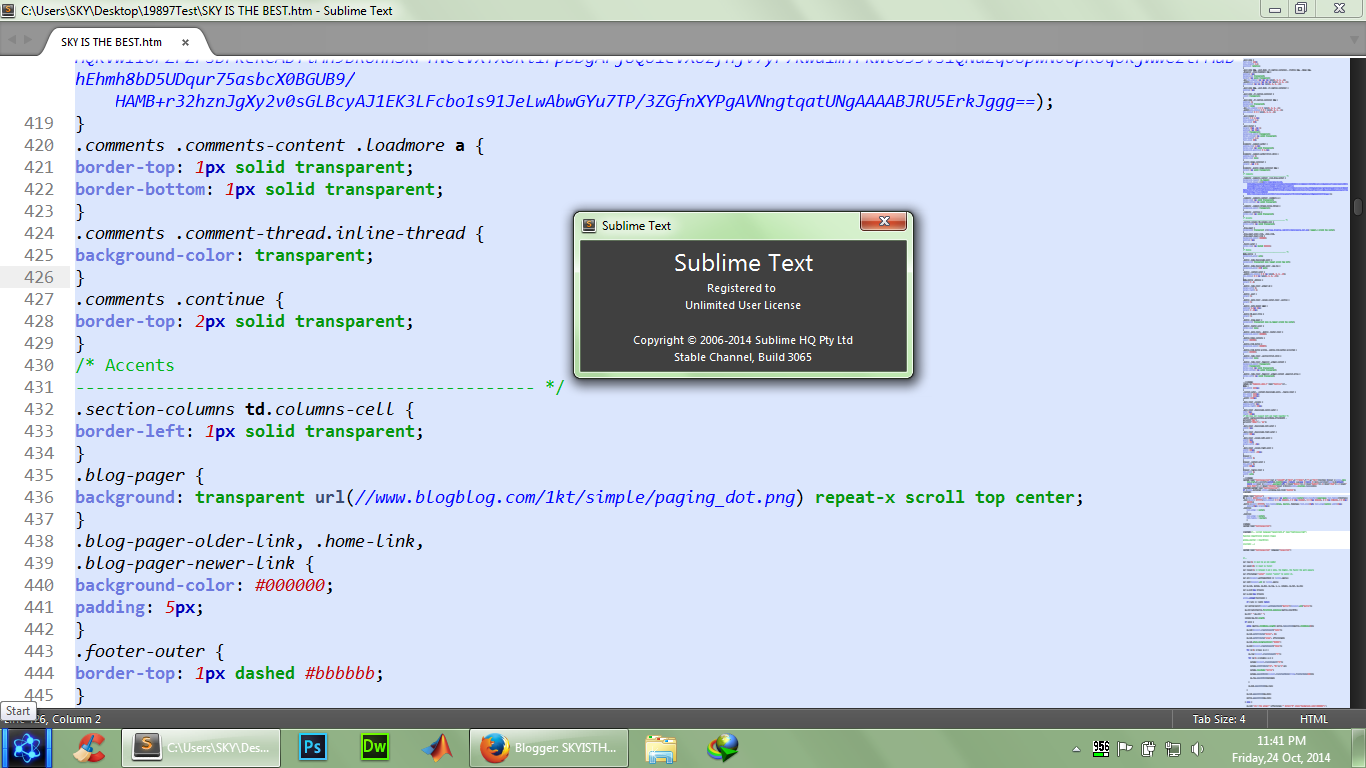This screenshot has width=1366, height=768.
Task: Click 'Stable Channel, Build 3065' in dialog
Action: click(743, 357)
